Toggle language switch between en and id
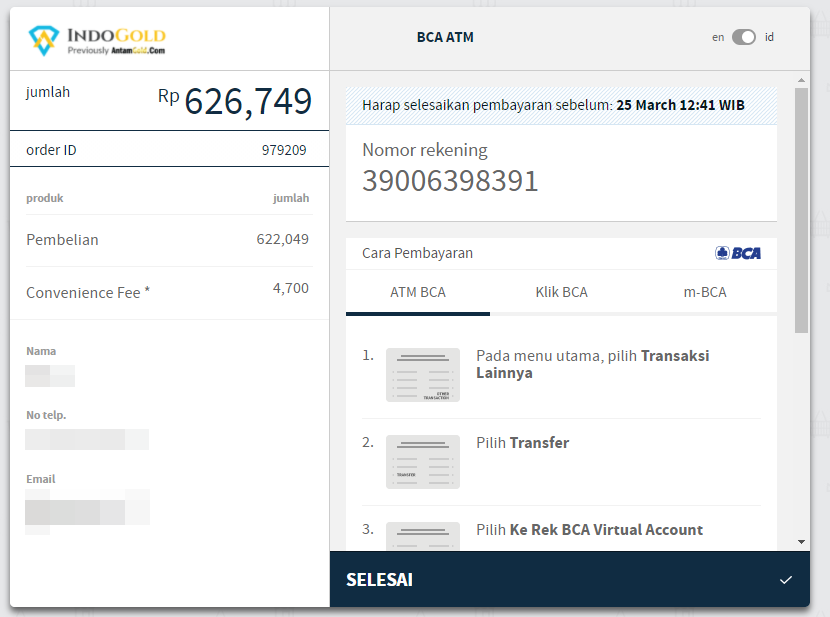Screen dimensions: 830x617 point(744,37)
